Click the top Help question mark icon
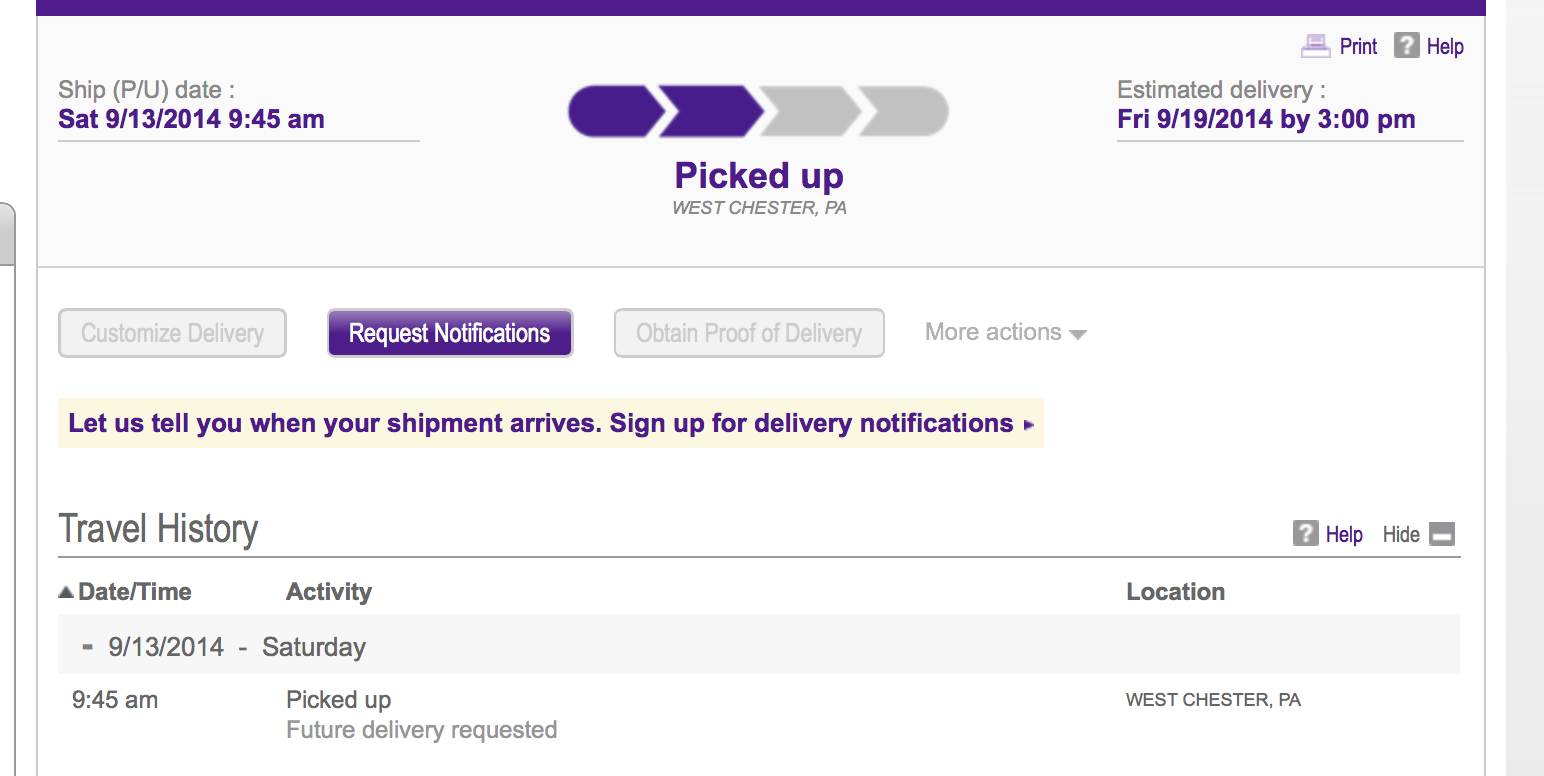 (x=1407, y=45)
